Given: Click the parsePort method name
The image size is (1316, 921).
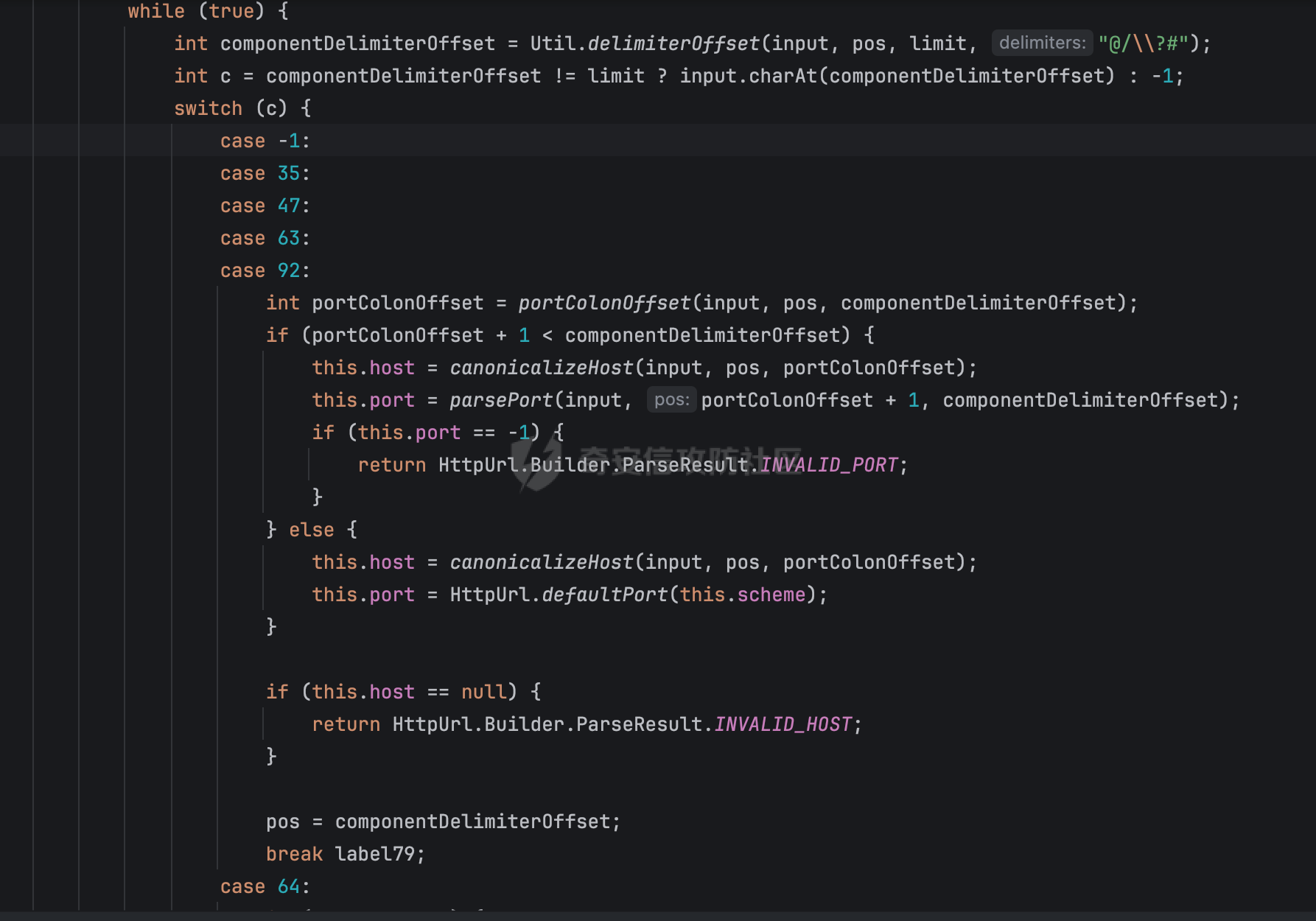Looking at the screenshot, I should tap(501, 400).
